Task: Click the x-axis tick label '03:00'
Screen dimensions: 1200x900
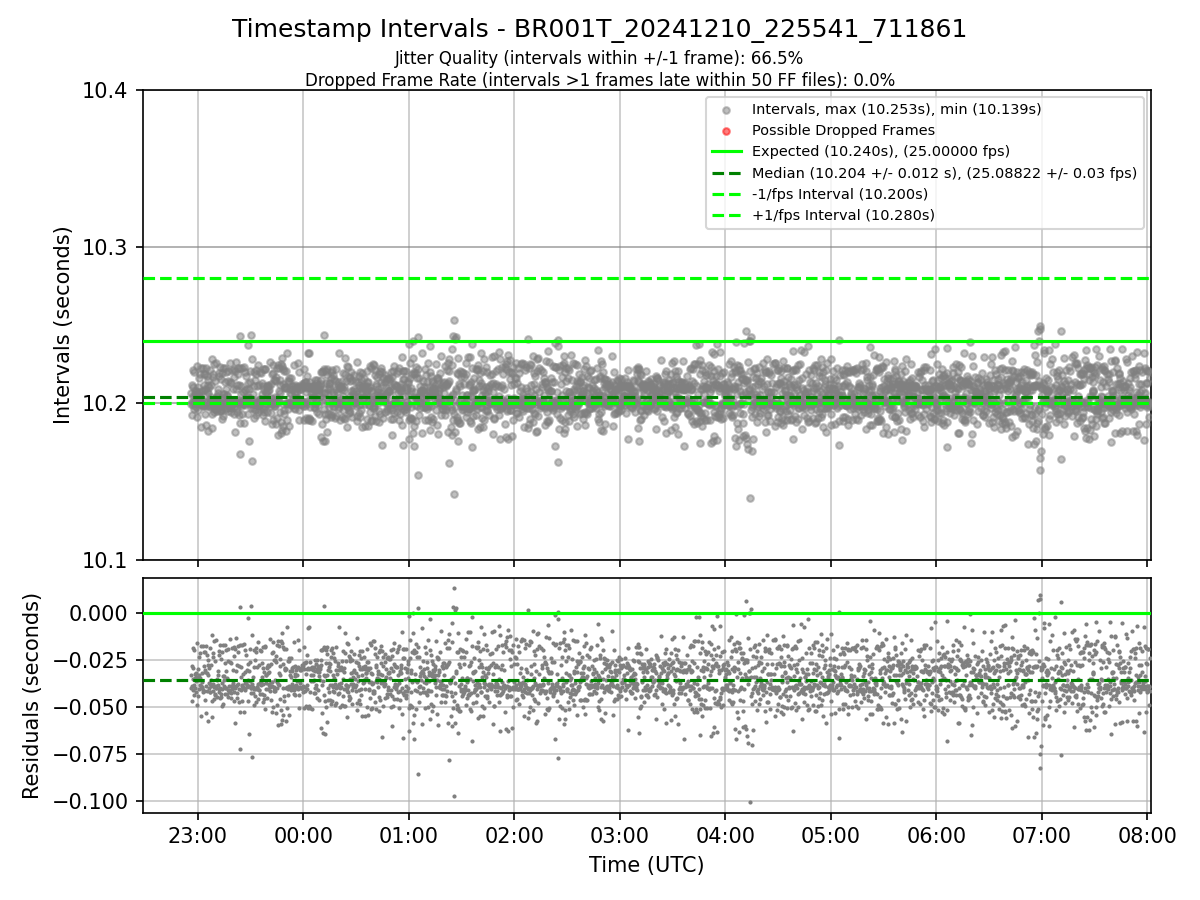Action: pyautogui.click(x=619, y=834)
